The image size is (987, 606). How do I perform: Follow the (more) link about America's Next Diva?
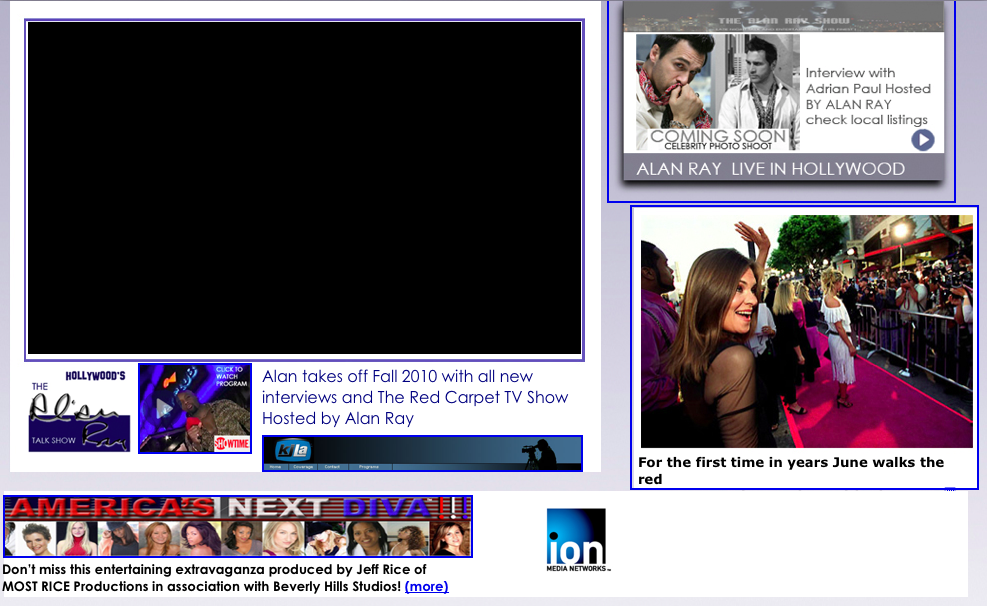[x=426, y=586]
